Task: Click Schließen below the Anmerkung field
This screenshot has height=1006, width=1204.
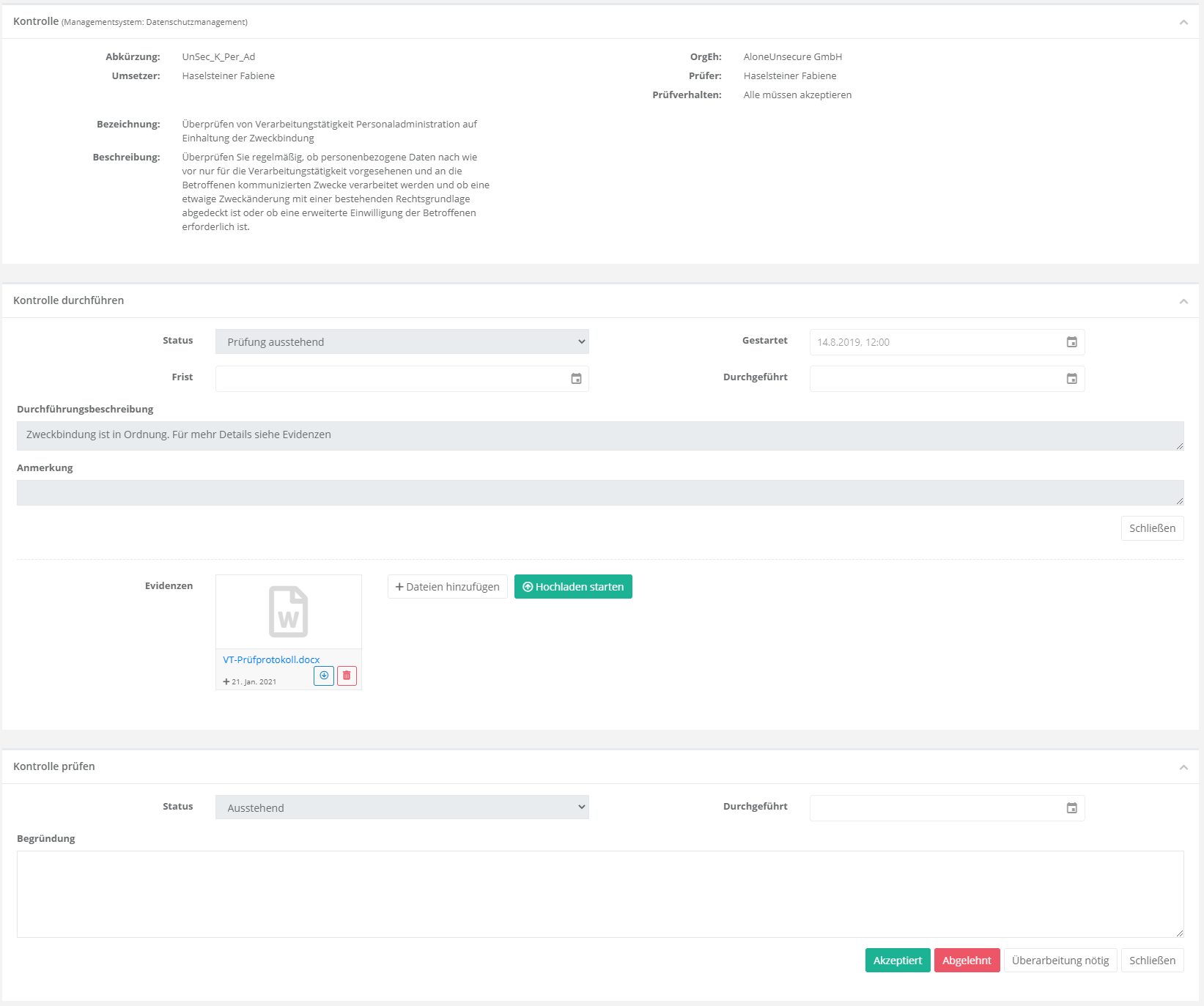Action: 1151,528
